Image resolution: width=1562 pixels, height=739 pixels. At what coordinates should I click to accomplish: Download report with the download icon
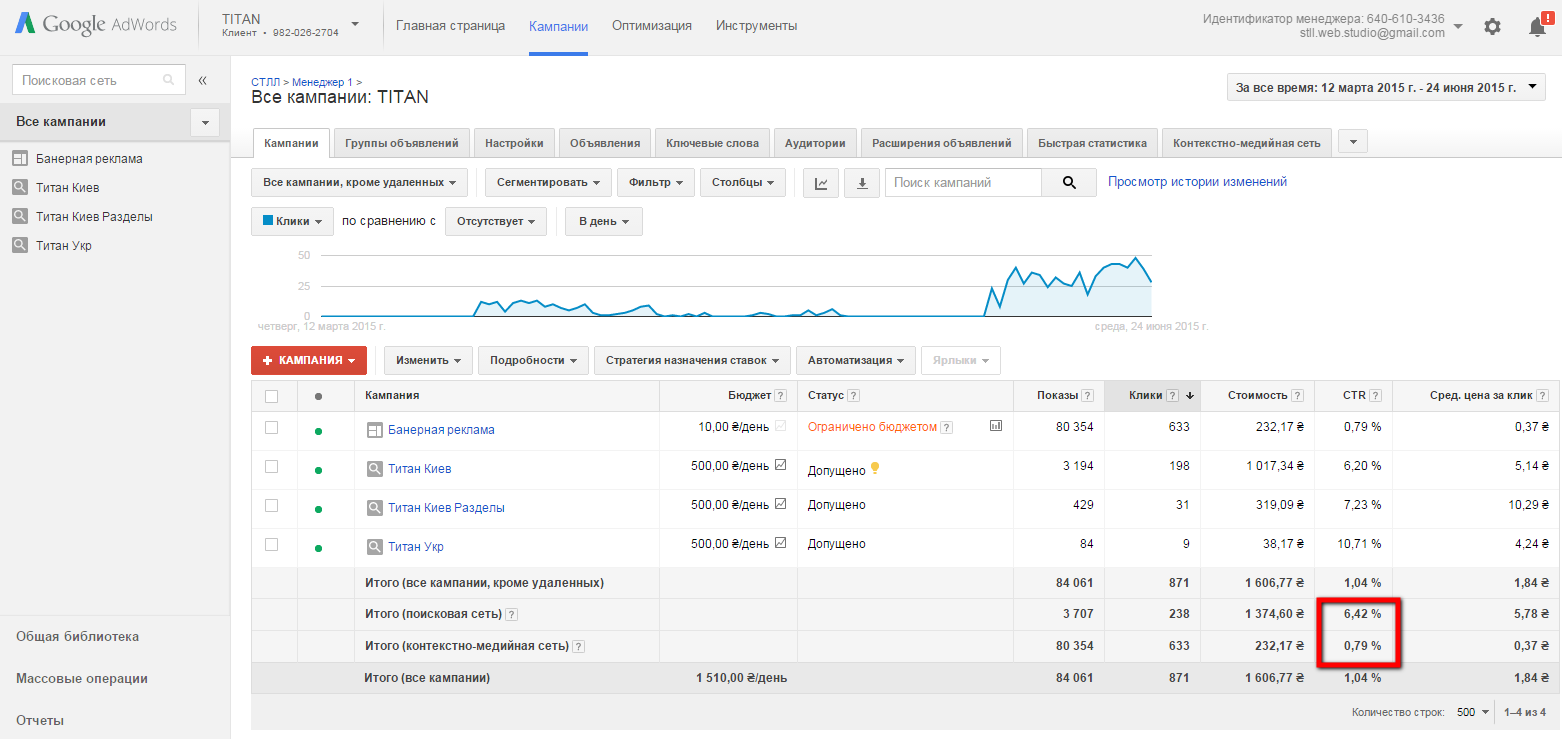[x=861, y=183]
